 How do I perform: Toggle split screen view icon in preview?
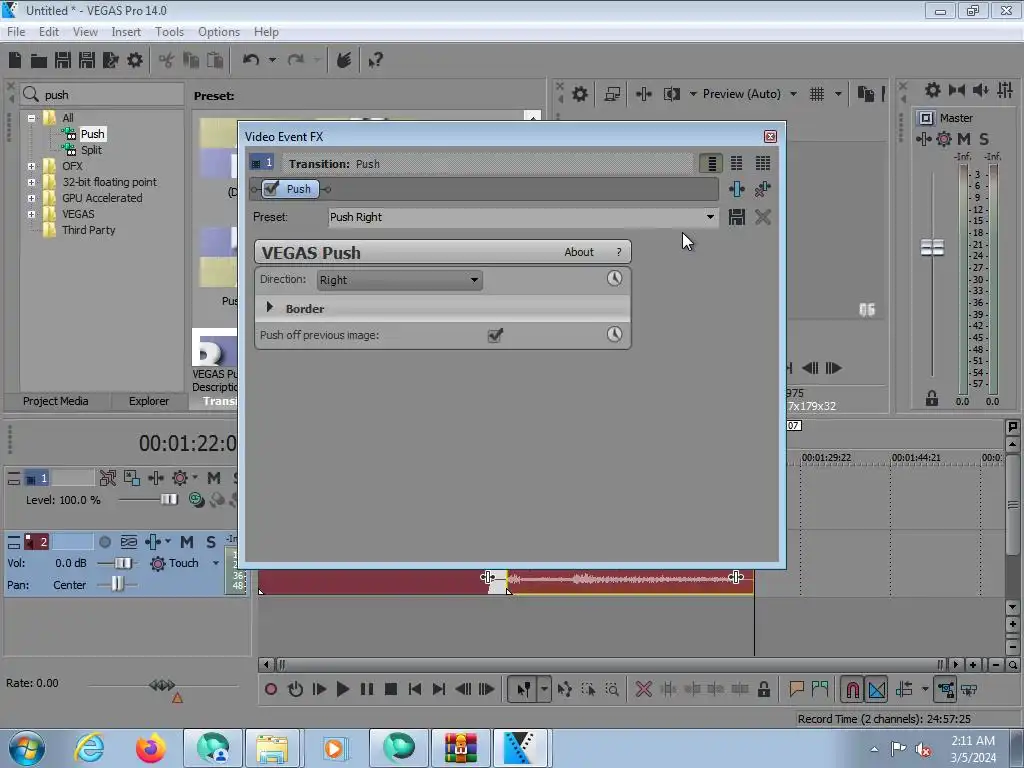pos(671,94)
